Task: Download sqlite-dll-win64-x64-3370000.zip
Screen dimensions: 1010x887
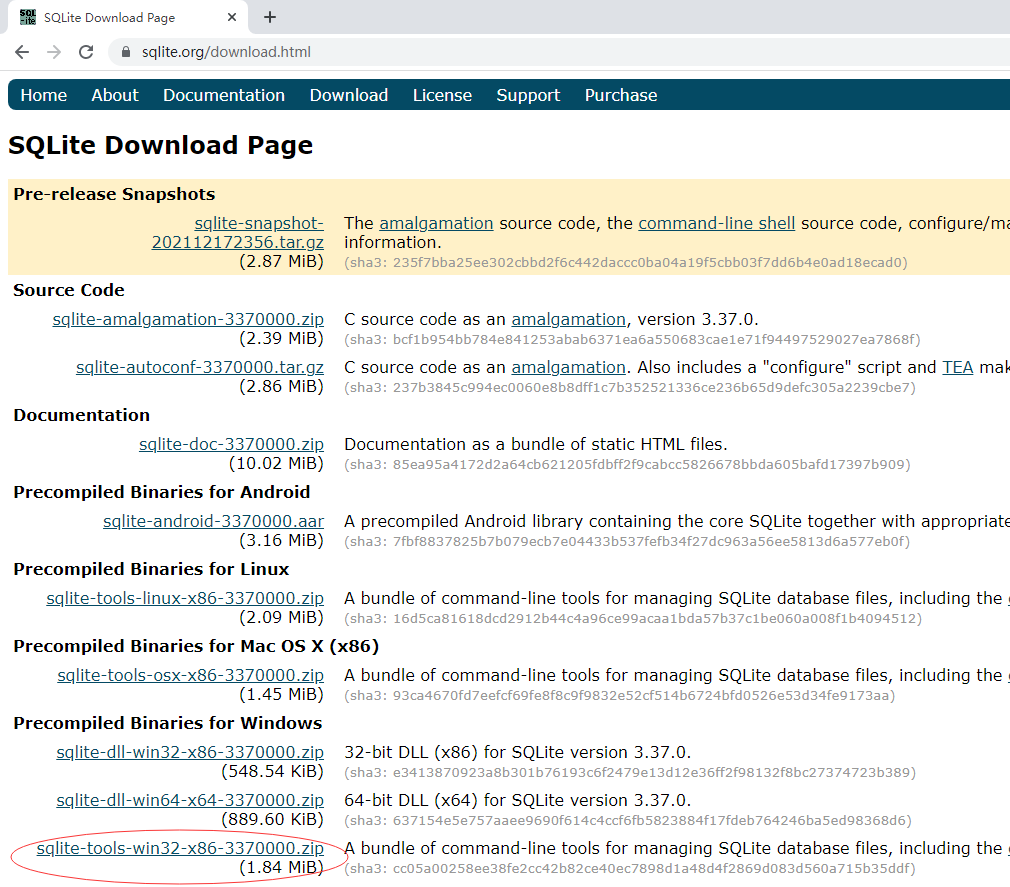Action: point(190,800)
